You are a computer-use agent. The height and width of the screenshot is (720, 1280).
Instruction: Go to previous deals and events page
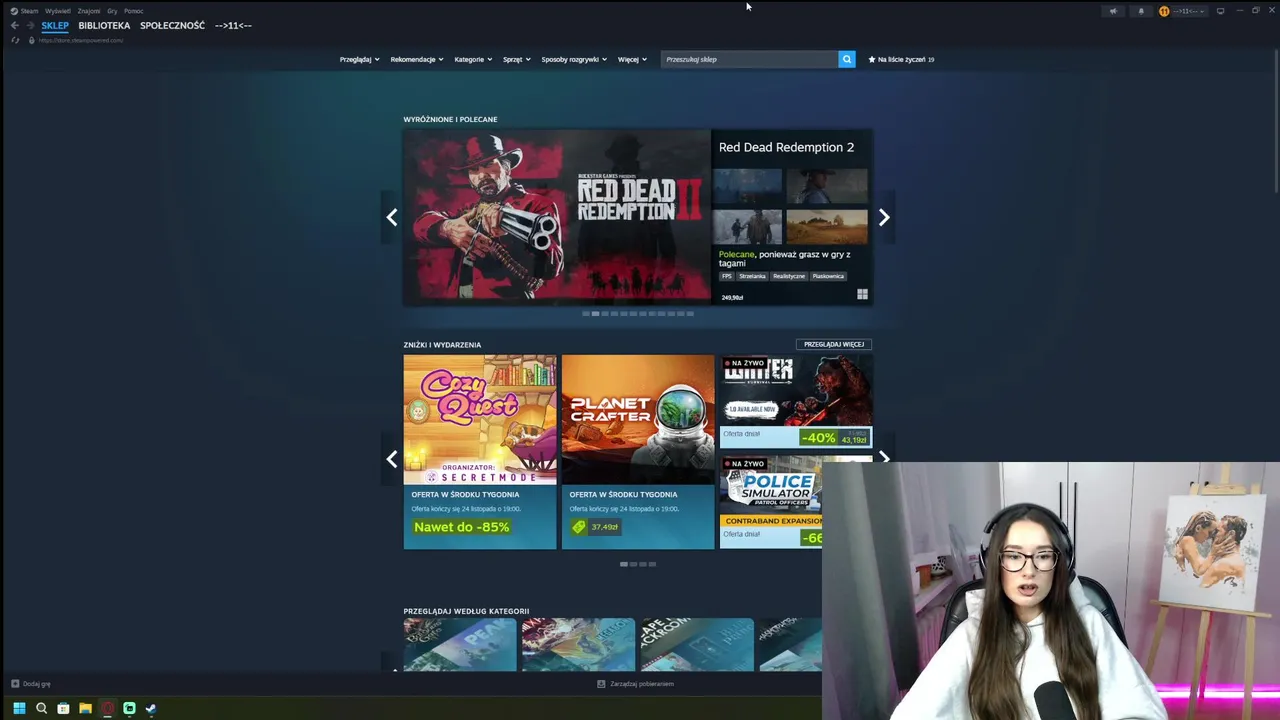click(392, 459)
